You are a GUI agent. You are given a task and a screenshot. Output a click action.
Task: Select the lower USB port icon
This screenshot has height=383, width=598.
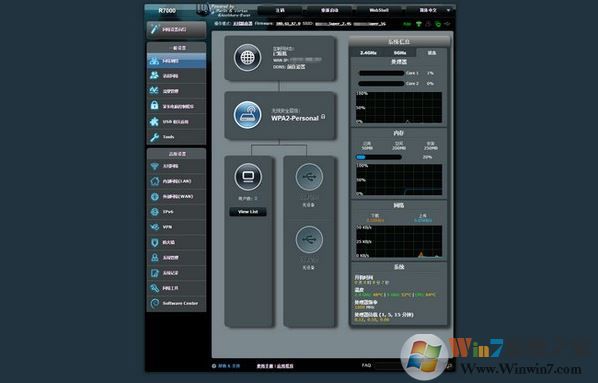(x=309, y=240)
